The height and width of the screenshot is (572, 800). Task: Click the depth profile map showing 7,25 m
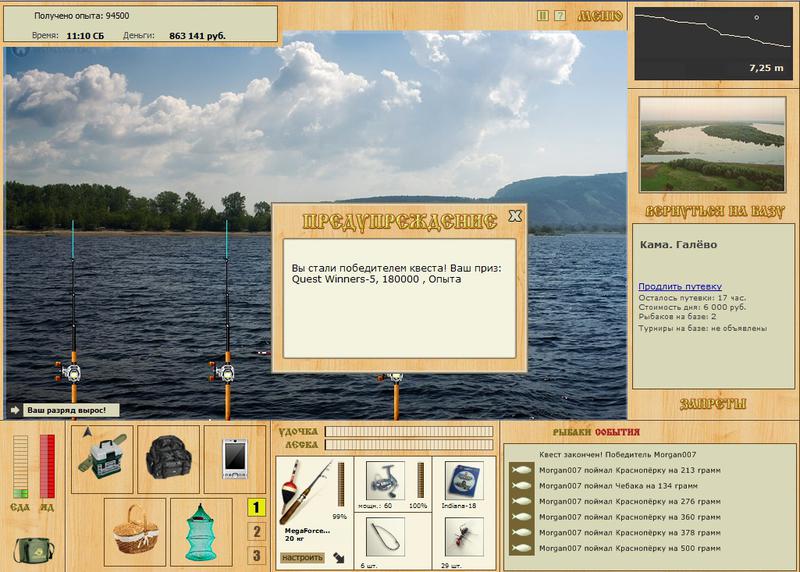[x=713, y=43]
